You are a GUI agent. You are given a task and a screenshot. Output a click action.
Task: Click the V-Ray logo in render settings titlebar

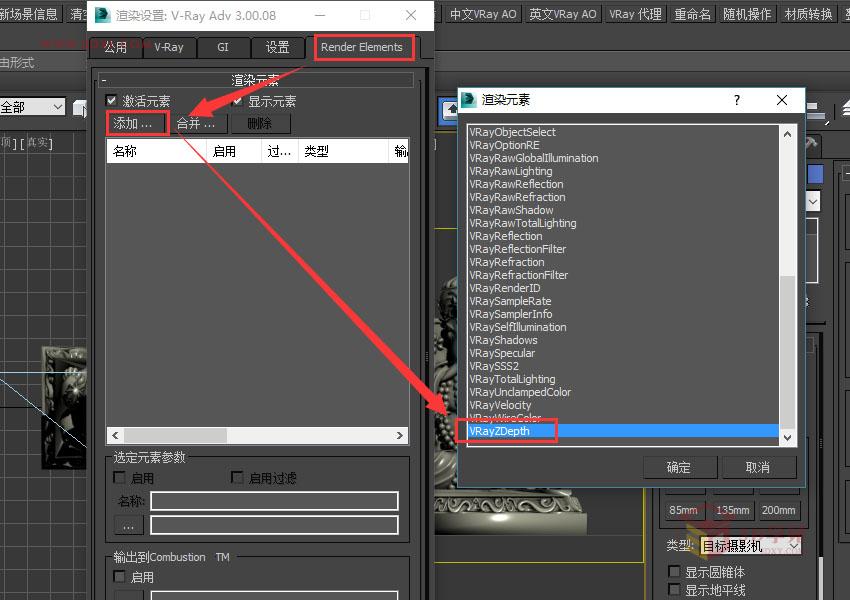[101, 15]
